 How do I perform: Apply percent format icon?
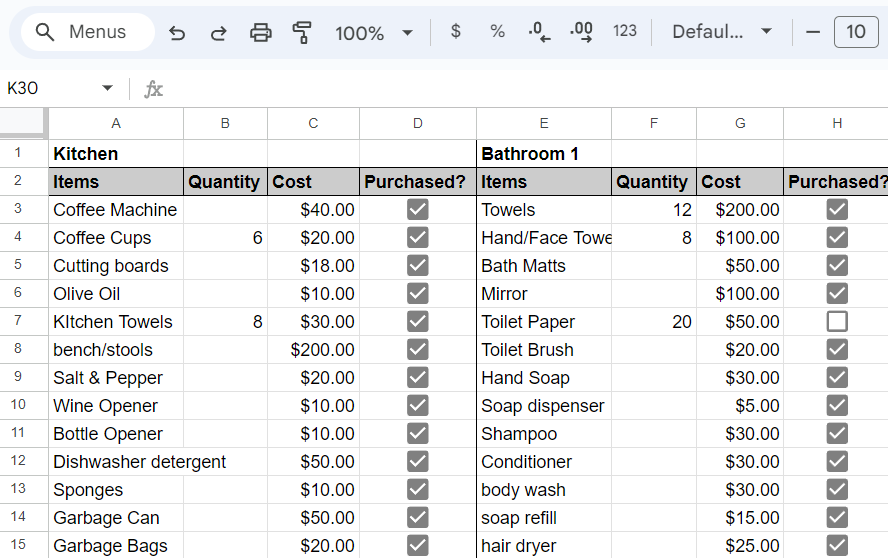coord(497,31)
